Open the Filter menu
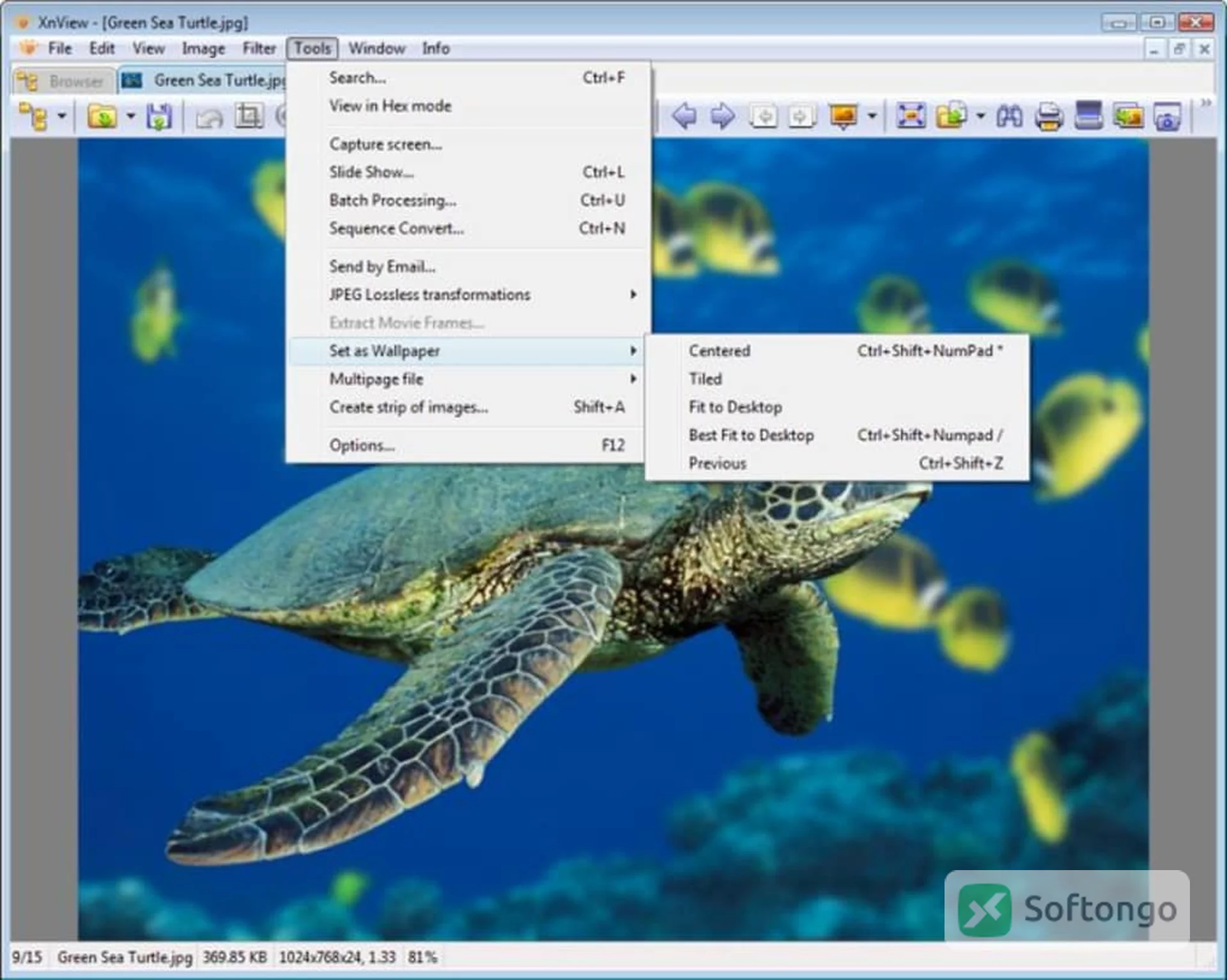 (259, 49)
